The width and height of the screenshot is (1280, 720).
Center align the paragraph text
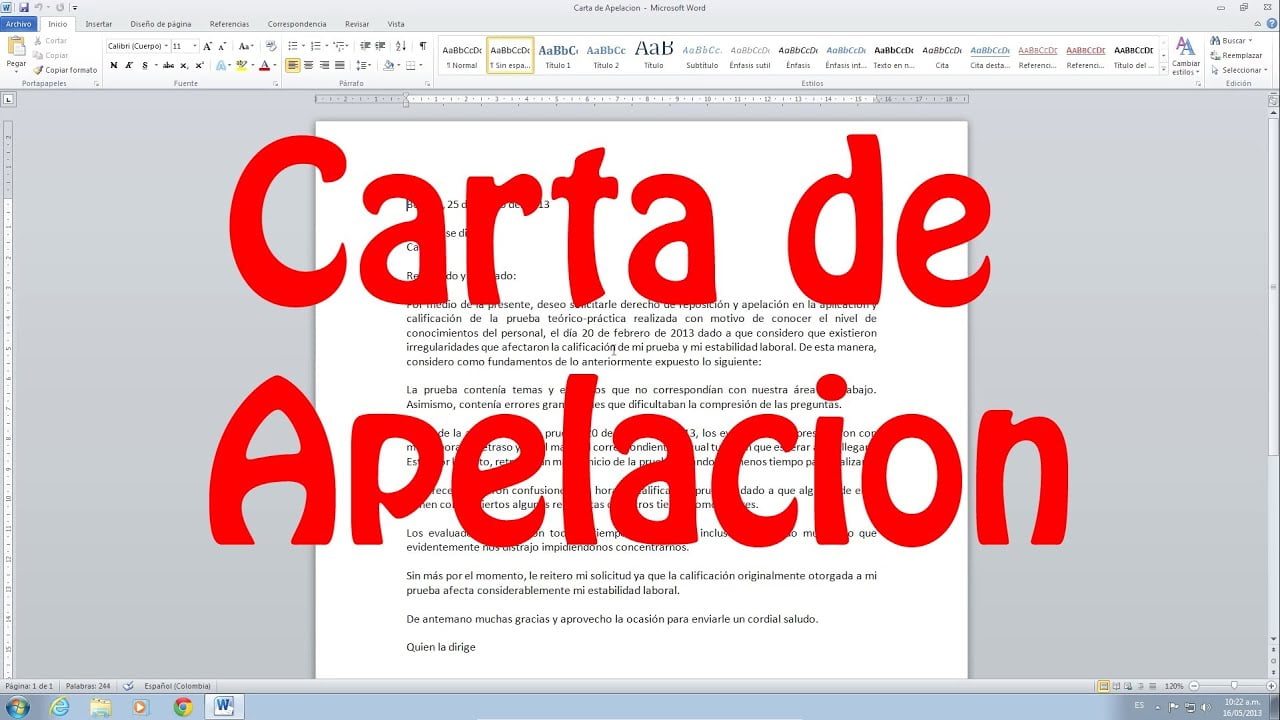pos(309,65)
